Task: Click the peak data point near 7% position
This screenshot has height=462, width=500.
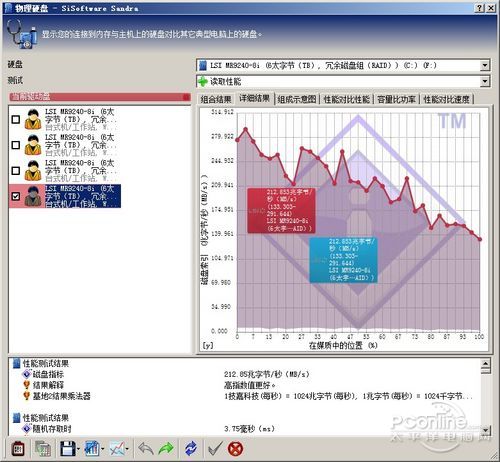Action: point(246,129)
